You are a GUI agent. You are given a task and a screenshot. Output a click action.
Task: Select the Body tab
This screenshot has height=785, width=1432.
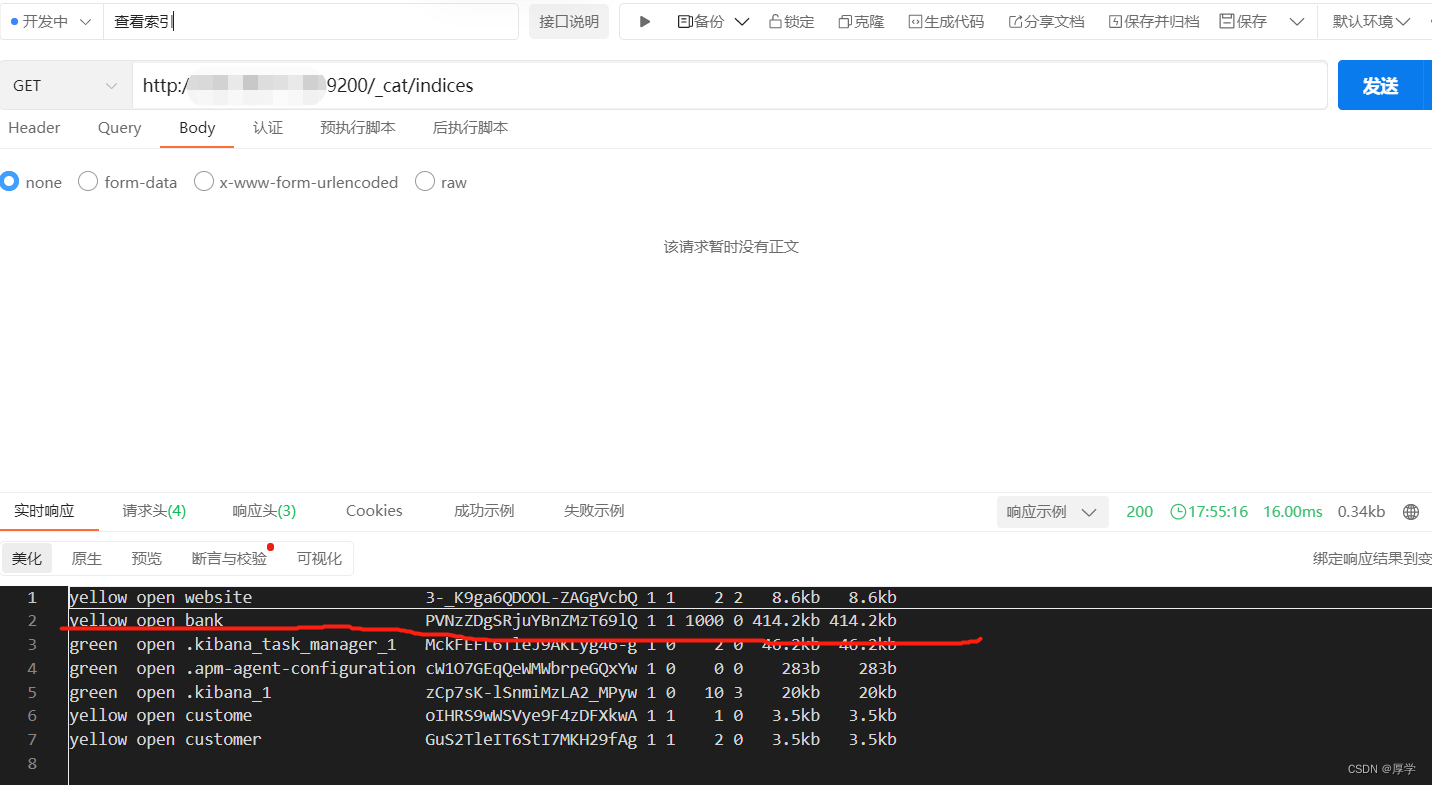coord(197,128)
